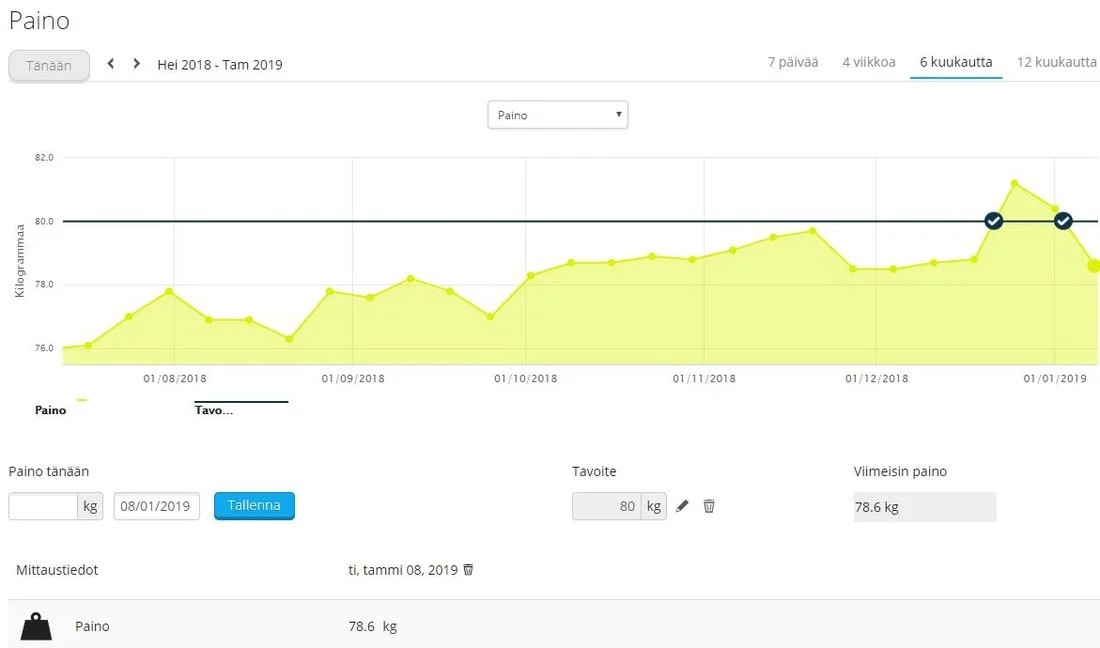Viewport: 1100px width, 648px height.
Task: Open the Paino metric dropdown
Action: (557, 115)
